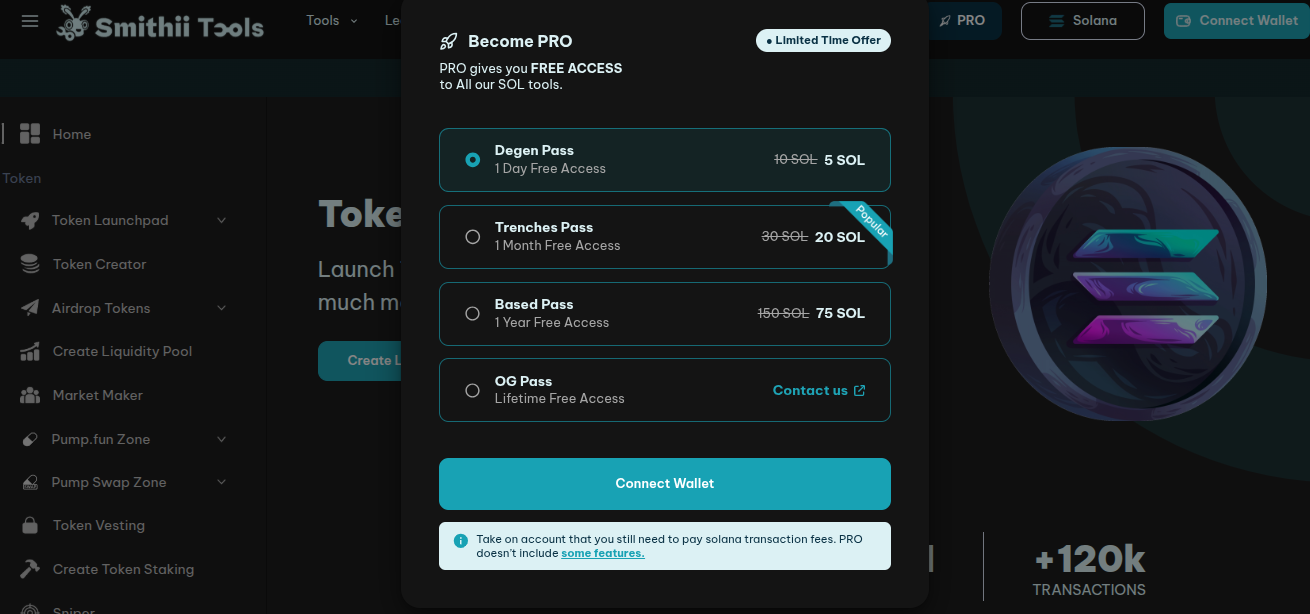The width and height of the screenshot is (1310, 614).
Task: Click the 'Become PRO' modal heading
Action: [x=520, y=42]
